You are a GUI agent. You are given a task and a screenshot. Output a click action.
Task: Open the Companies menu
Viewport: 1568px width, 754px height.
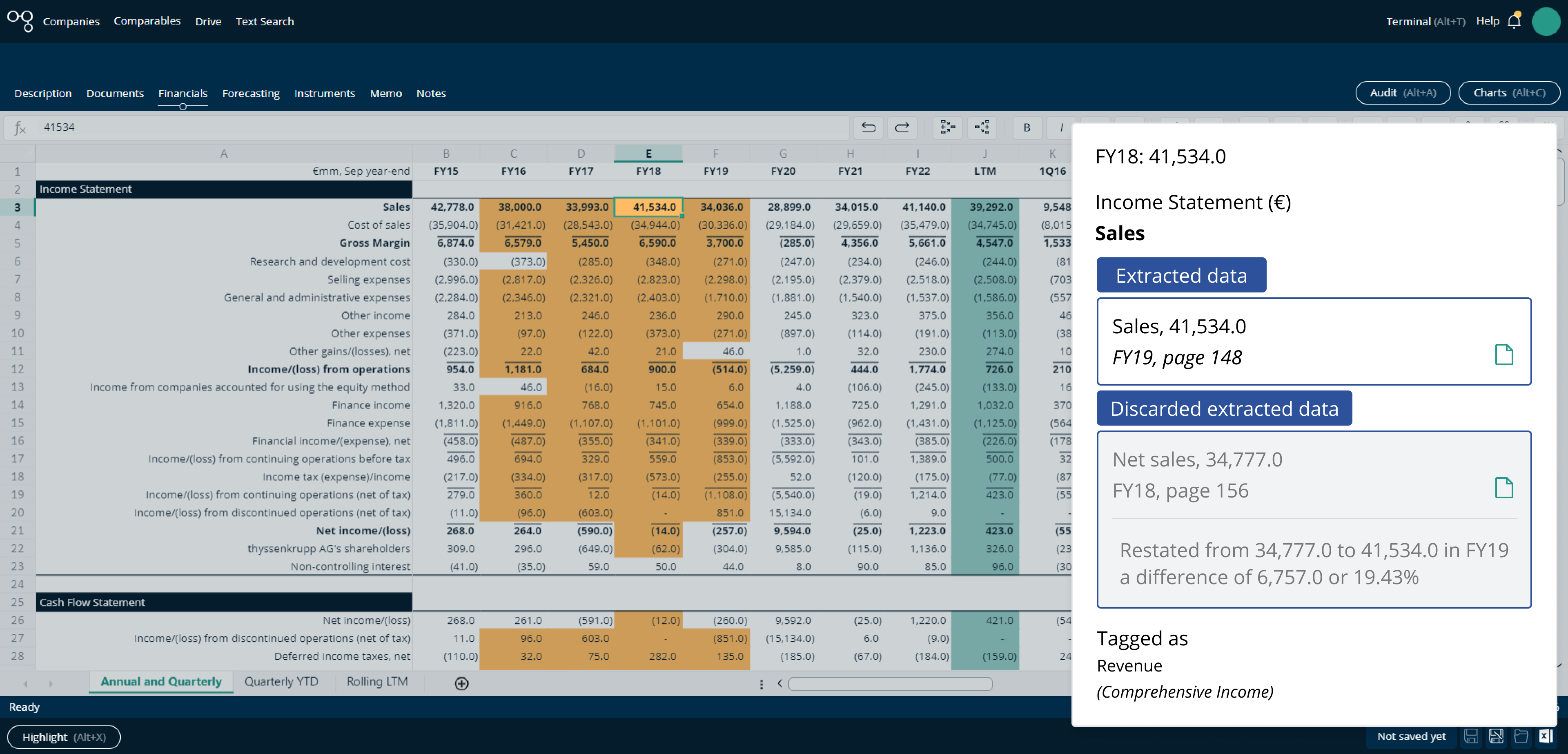pos(71,20)
